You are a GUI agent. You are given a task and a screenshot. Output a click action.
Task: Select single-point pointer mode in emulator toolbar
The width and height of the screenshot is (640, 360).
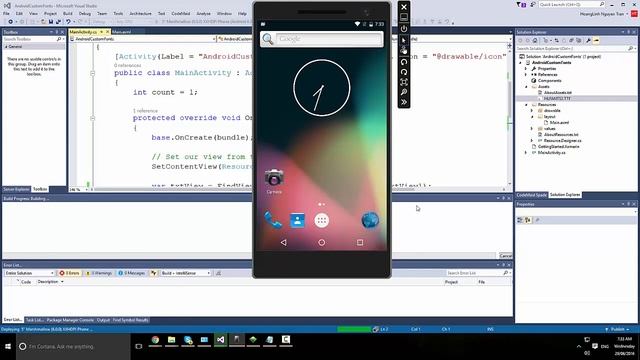[x=404, y=40]
